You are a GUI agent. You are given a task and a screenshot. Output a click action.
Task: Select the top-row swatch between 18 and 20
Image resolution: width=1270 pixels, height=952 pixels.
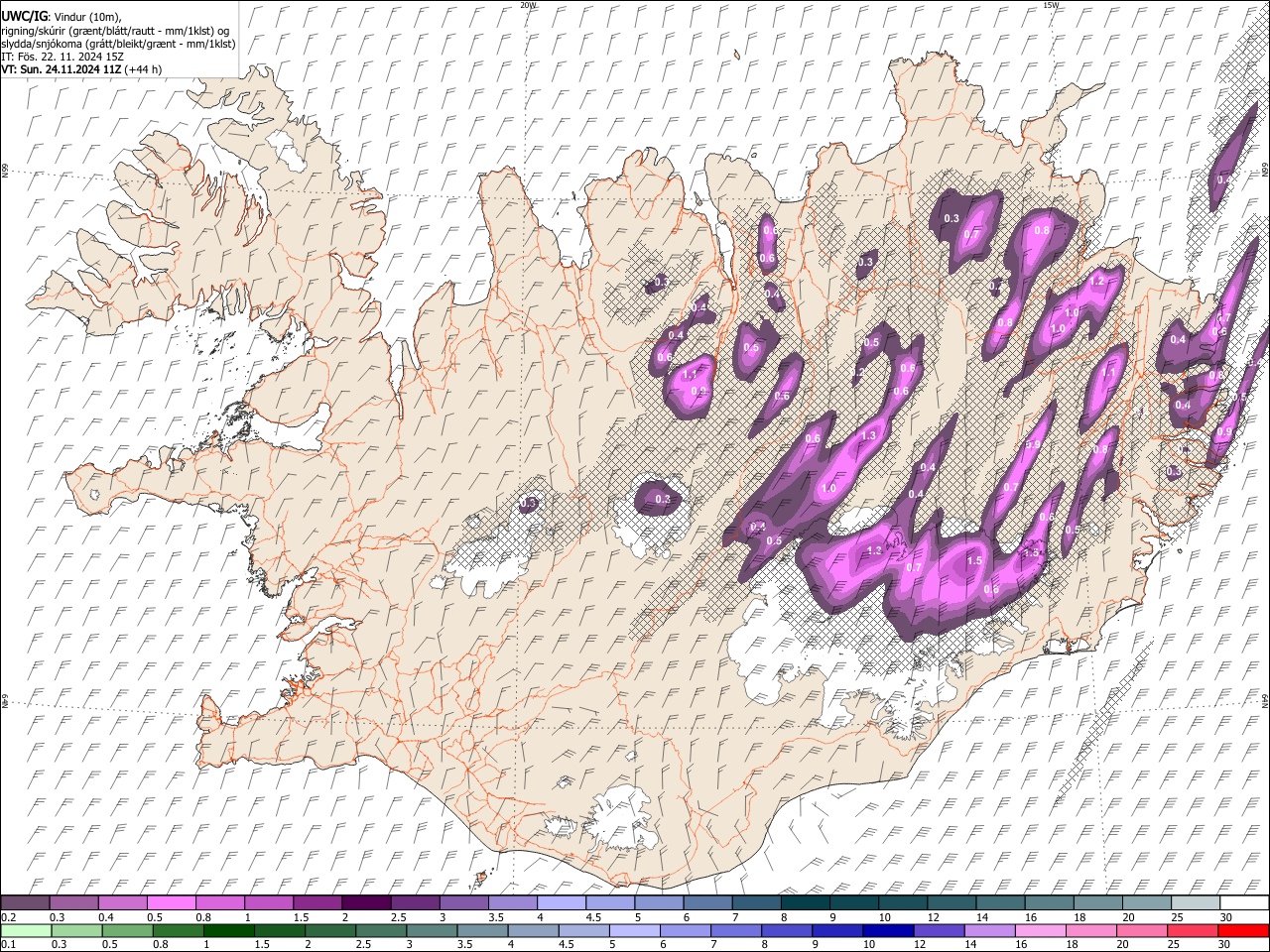click(x=1096, y=902)
